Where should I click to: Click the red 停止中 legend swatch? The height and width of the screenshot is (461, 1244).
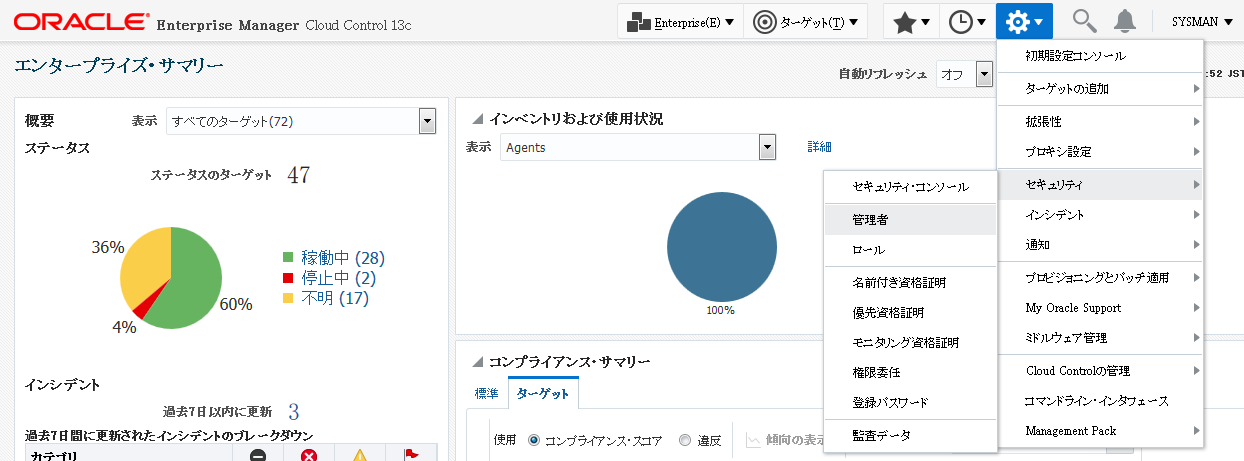pyautogui.click(x=289, y=278)
